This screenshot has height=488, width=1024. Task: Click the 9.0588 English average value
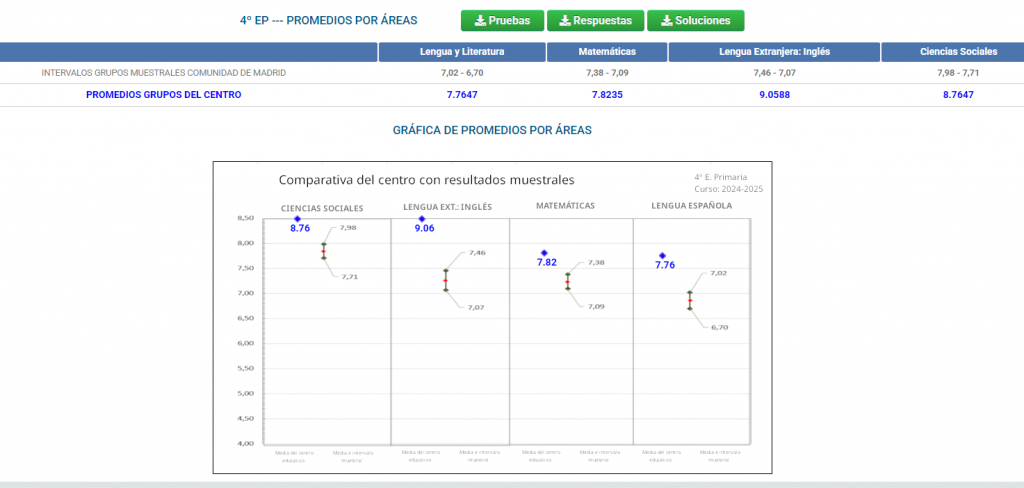click(775, 95)
